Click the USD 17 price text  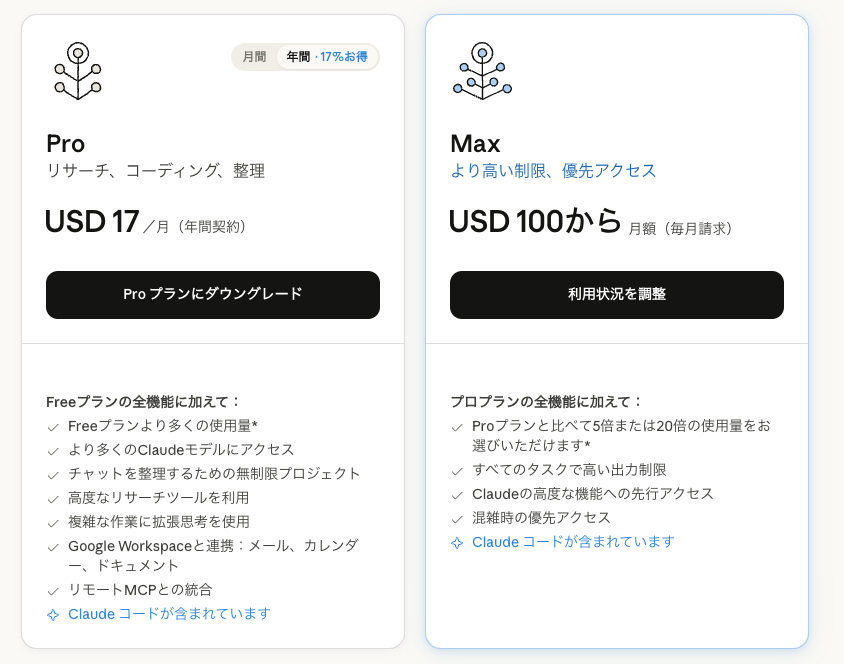(x=92, y=221)
